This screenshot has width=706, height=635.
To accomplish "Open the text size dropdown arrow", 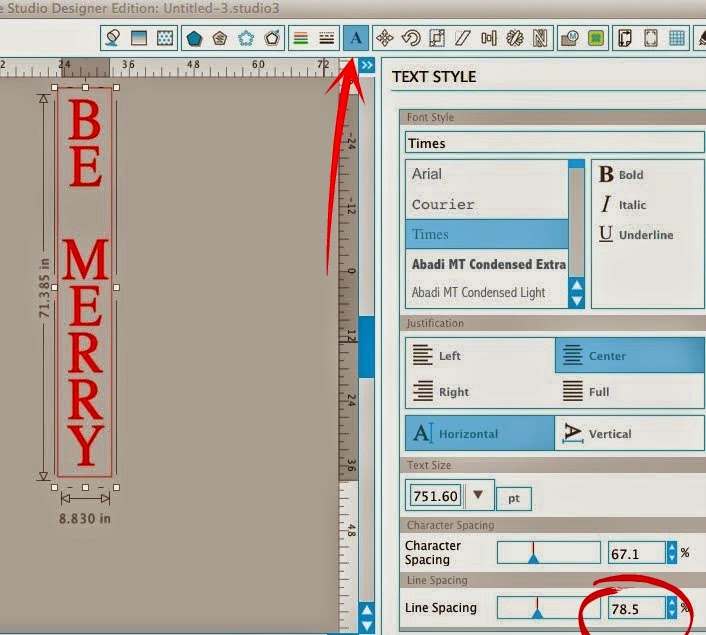I will [x=478, y=495].
